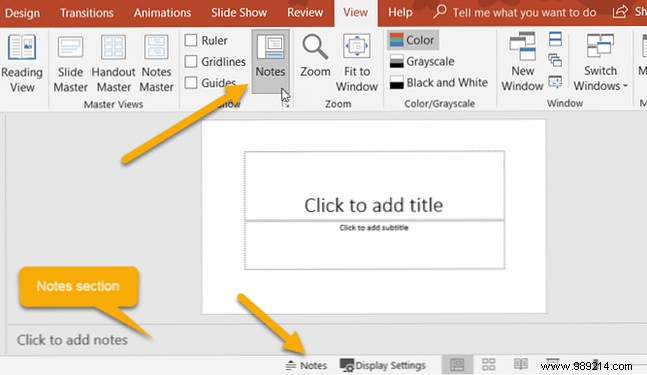This screenshot has height=375, width=647.
Task: Select the View tab
Action: [355, 13]
